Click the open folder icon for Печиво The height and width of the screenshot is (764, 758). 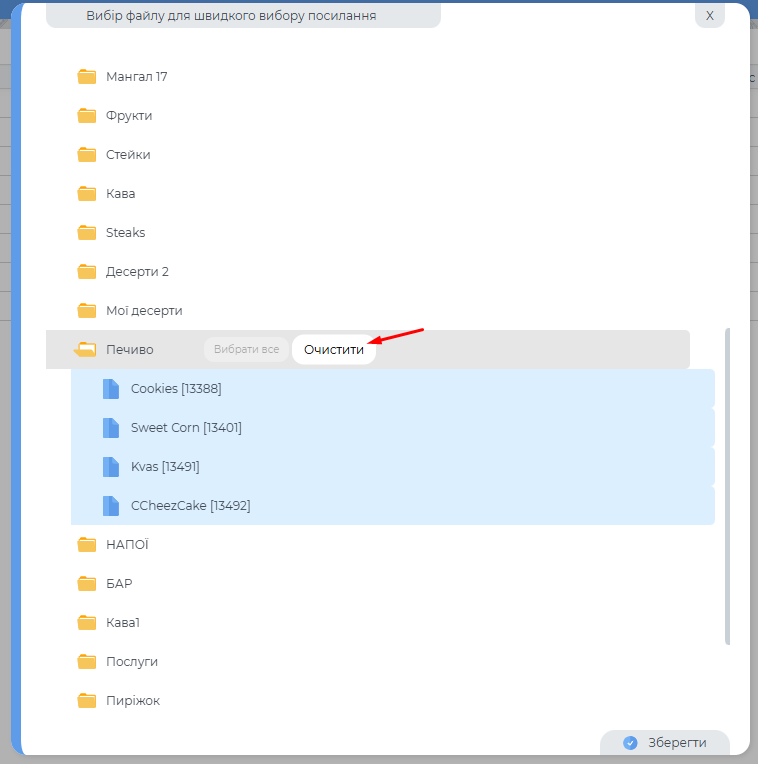pos(86,349)
